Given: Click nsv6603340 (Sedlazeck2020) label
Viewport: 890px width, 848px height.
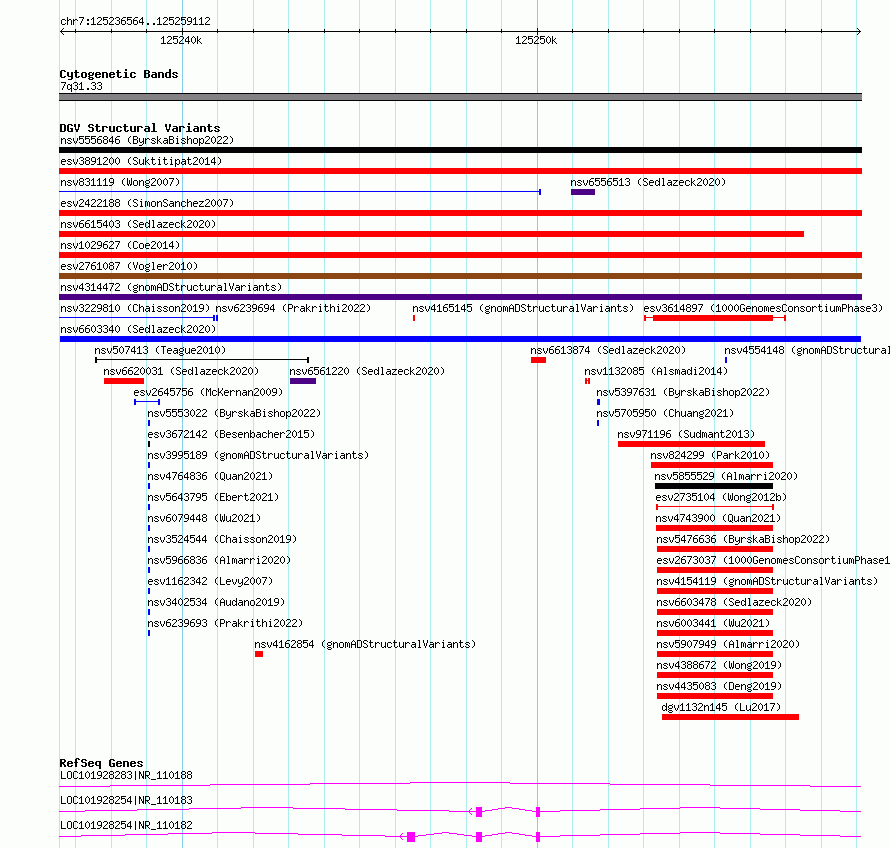Looking at the screenshot, I should tap(138, 329).
